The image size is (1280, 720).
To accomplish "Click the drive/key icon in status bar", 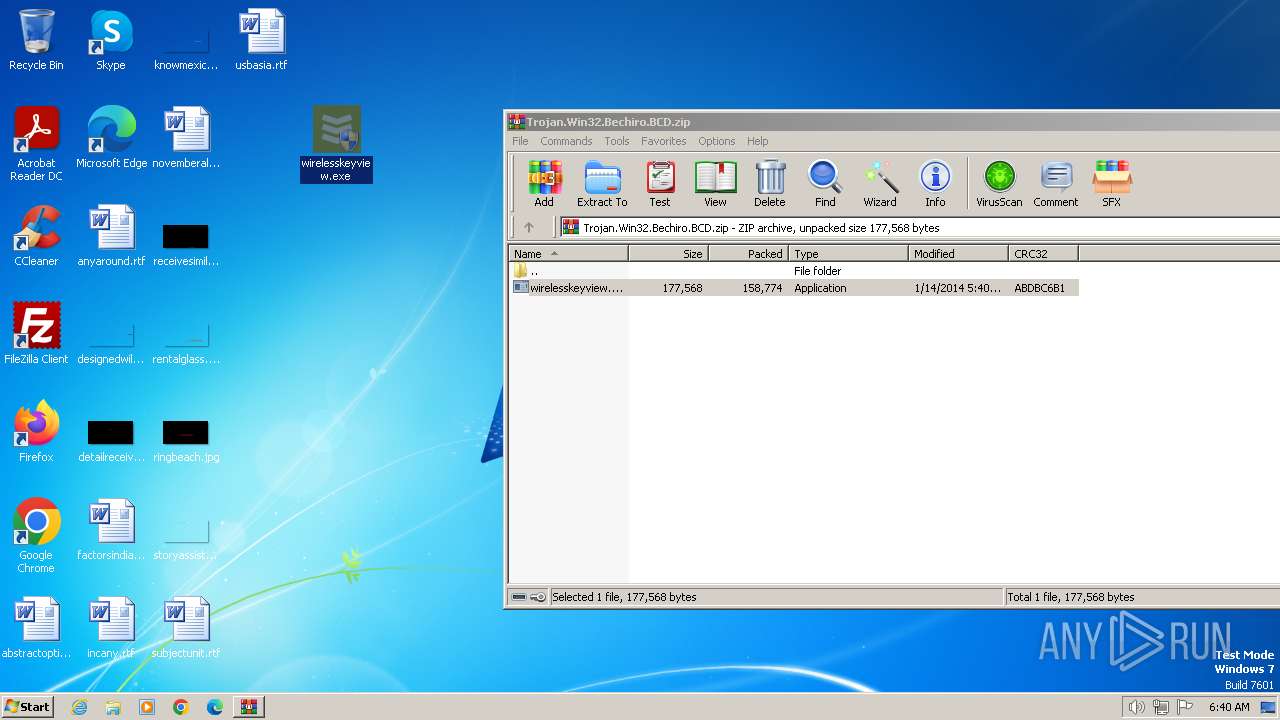I will coord(528,597).
